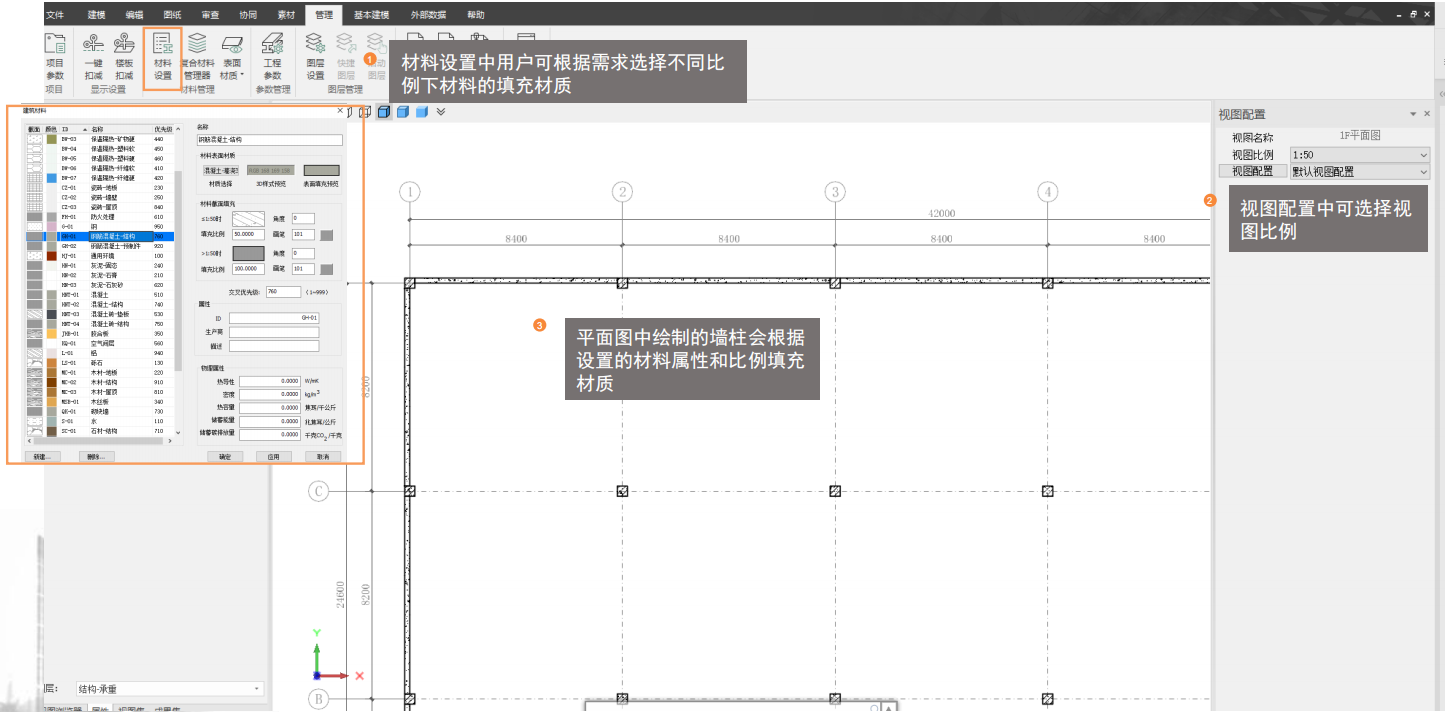Switch to the 基本建模 ribbon tab

click(372, 15)
